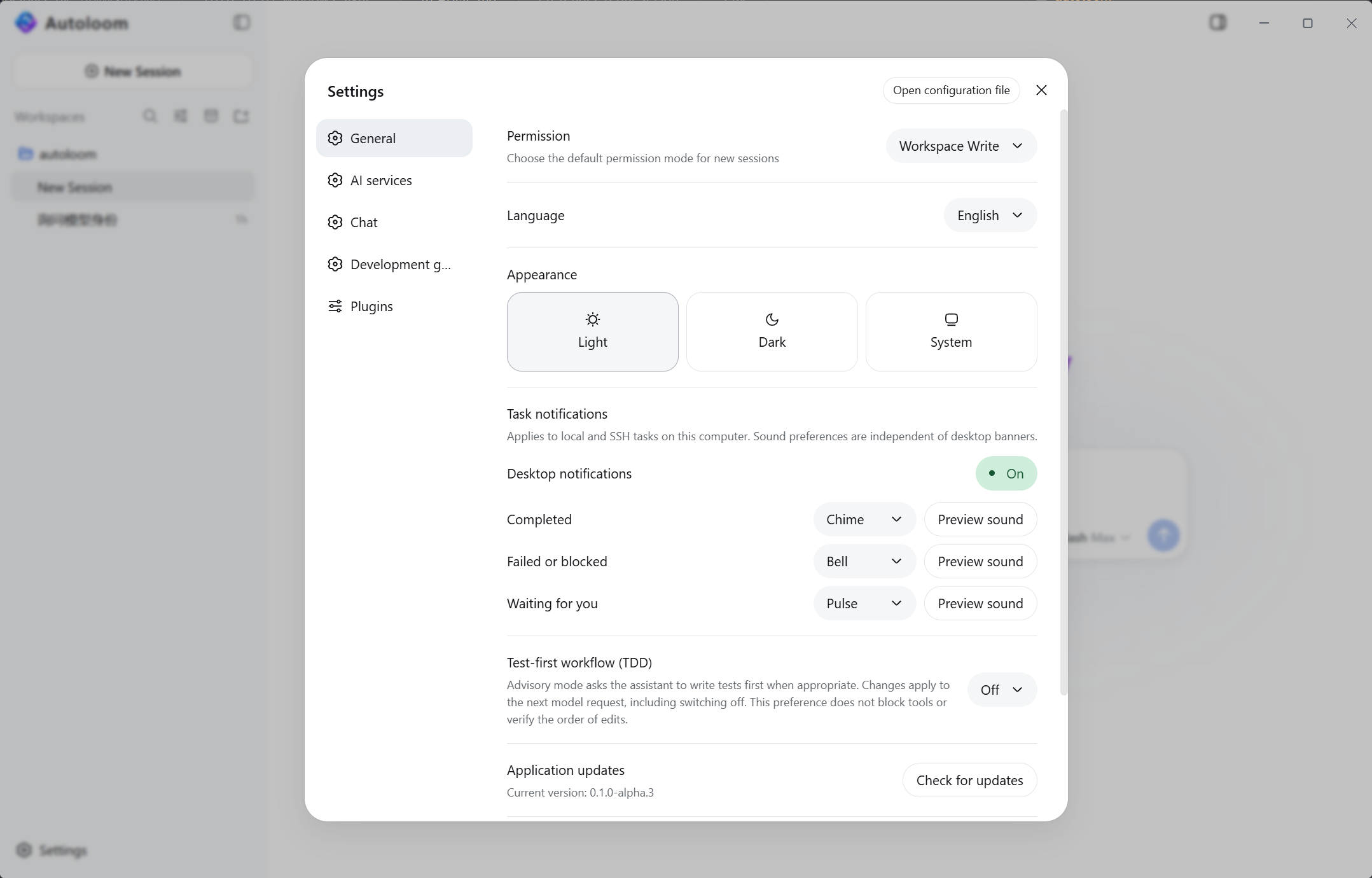Screen dimensions: 1372x878
Task: Preview sound for Completed
Action: [x=980, y=519]
